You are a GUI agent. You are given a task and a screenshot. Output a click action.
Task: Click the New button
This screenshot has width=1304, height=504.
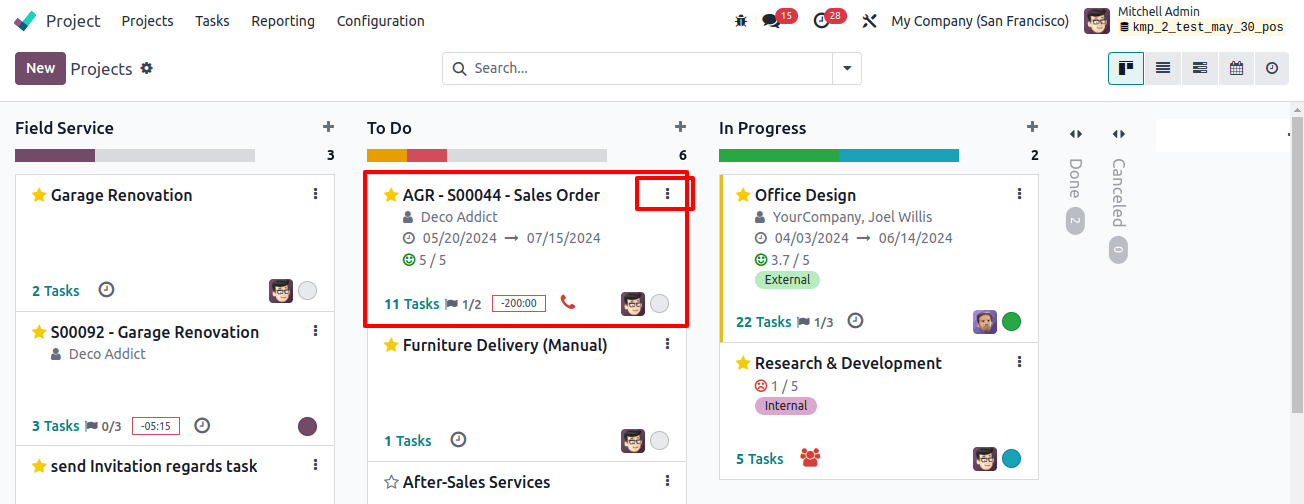40,68
